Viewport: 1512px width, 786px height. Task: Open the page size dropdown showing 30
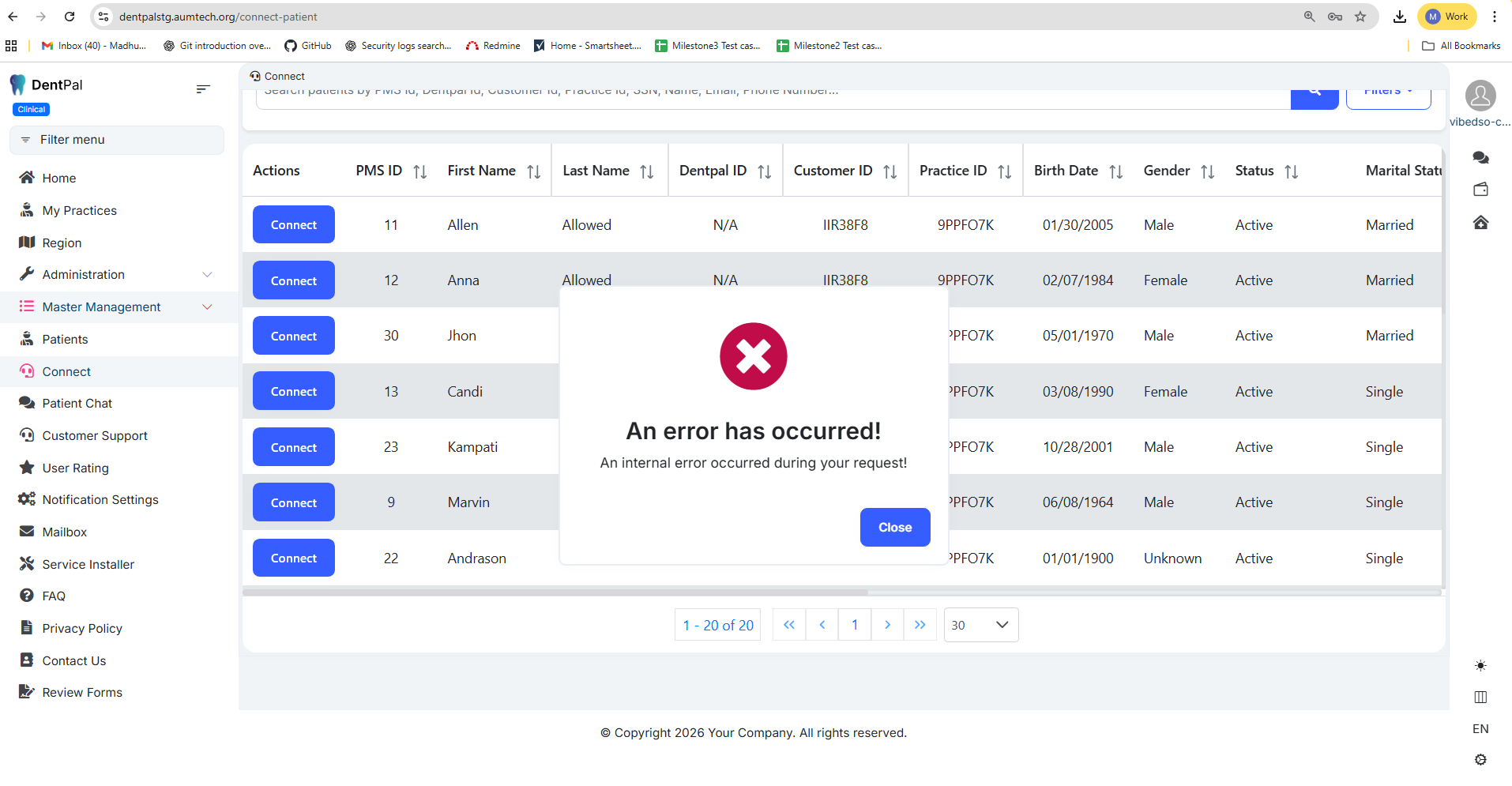(x=980, y=625)
